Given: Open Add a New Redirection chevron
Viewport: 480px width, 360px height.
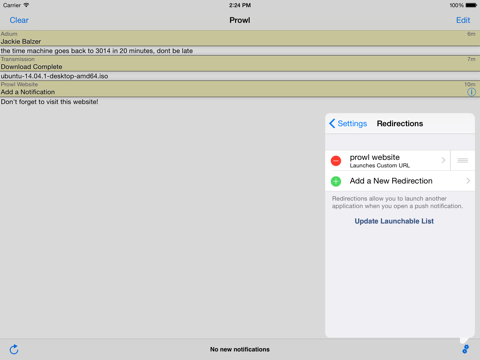Looking at the screenshot, I should tap(468, 181).
